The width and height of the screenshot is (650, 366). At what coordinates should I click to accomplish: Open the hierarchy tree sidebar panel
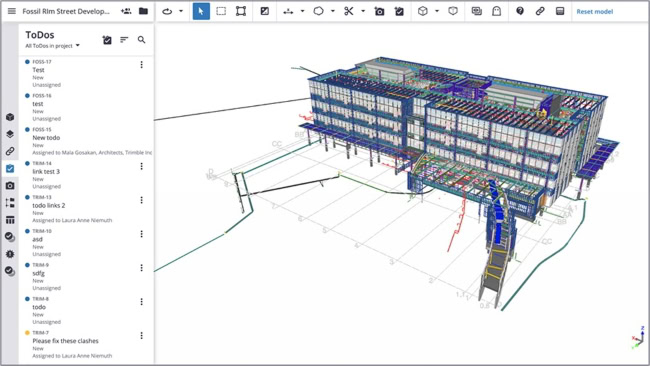(10, 203)
